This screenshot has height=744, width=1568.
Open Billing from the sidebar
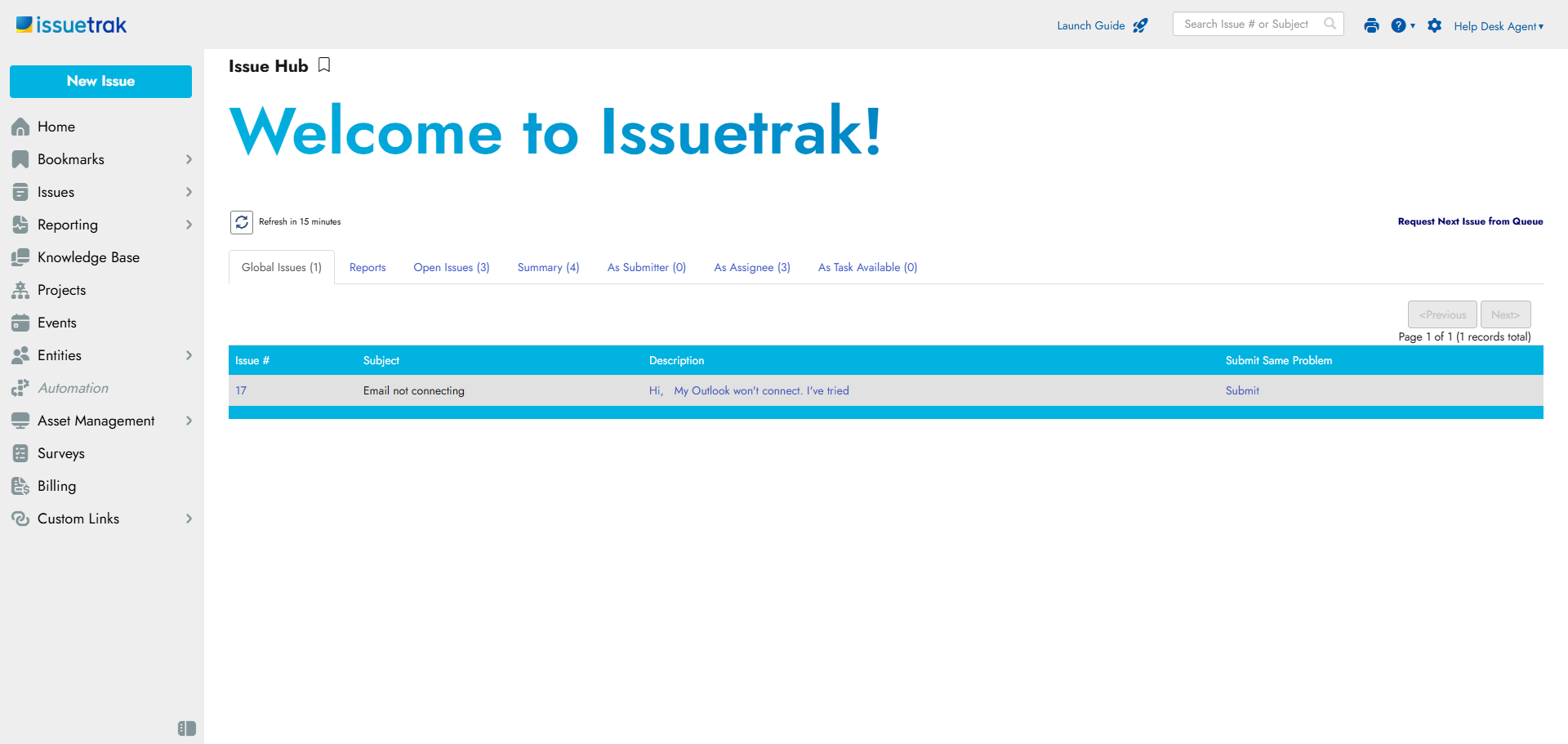[57, 486]
